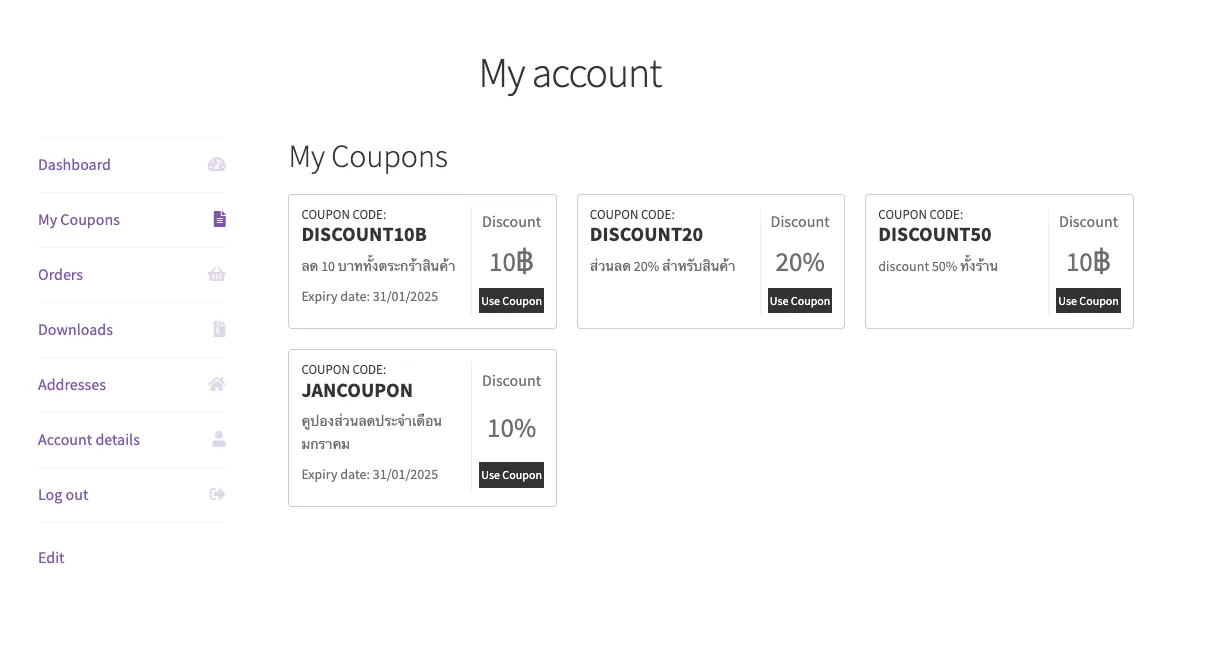Click the Dashboard gauge icon in sidebar
The image size is (1225, 658).
coord(217,165)
